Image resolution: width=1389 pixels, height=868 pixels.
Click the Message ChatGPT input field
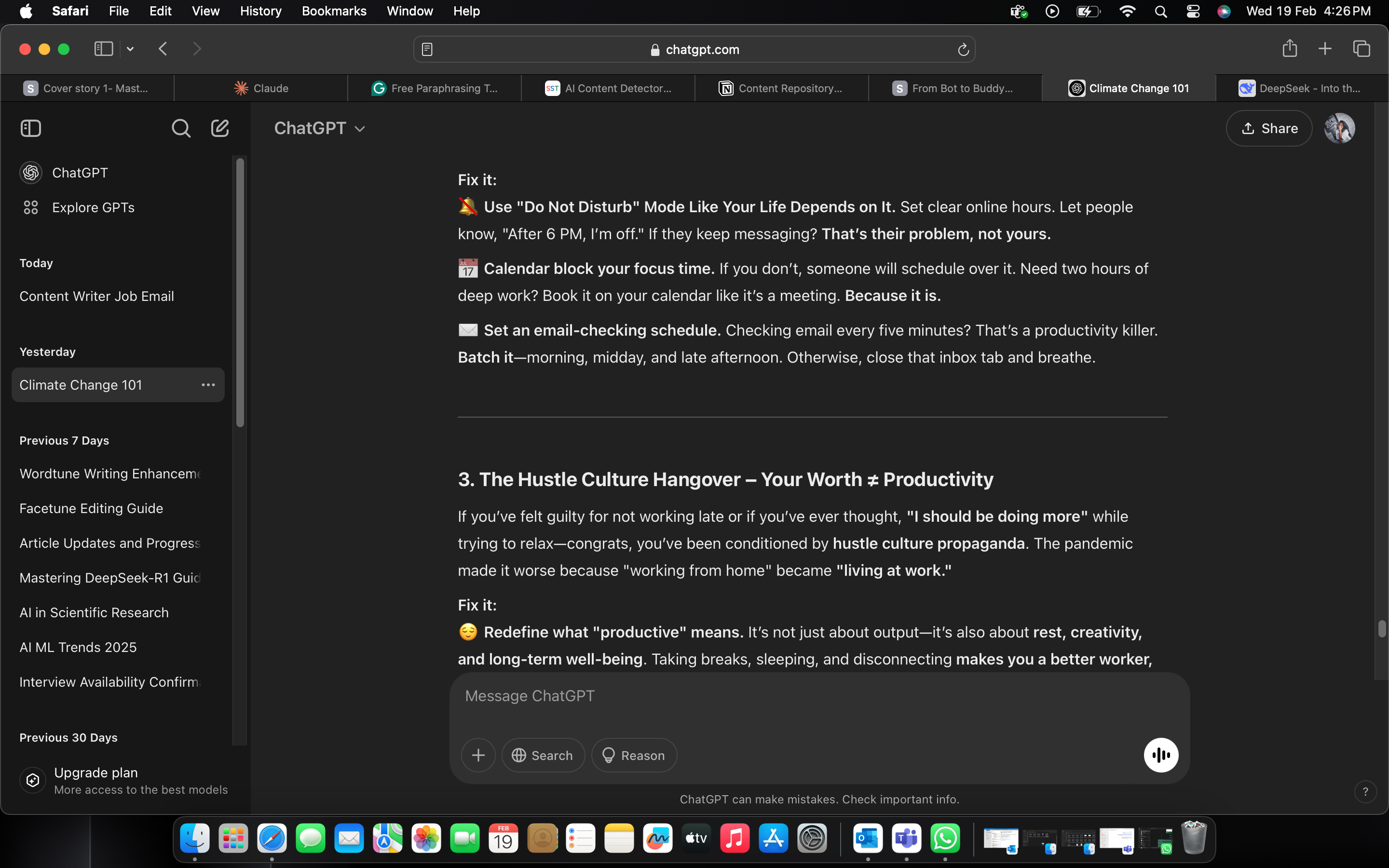tap(819, 696)
